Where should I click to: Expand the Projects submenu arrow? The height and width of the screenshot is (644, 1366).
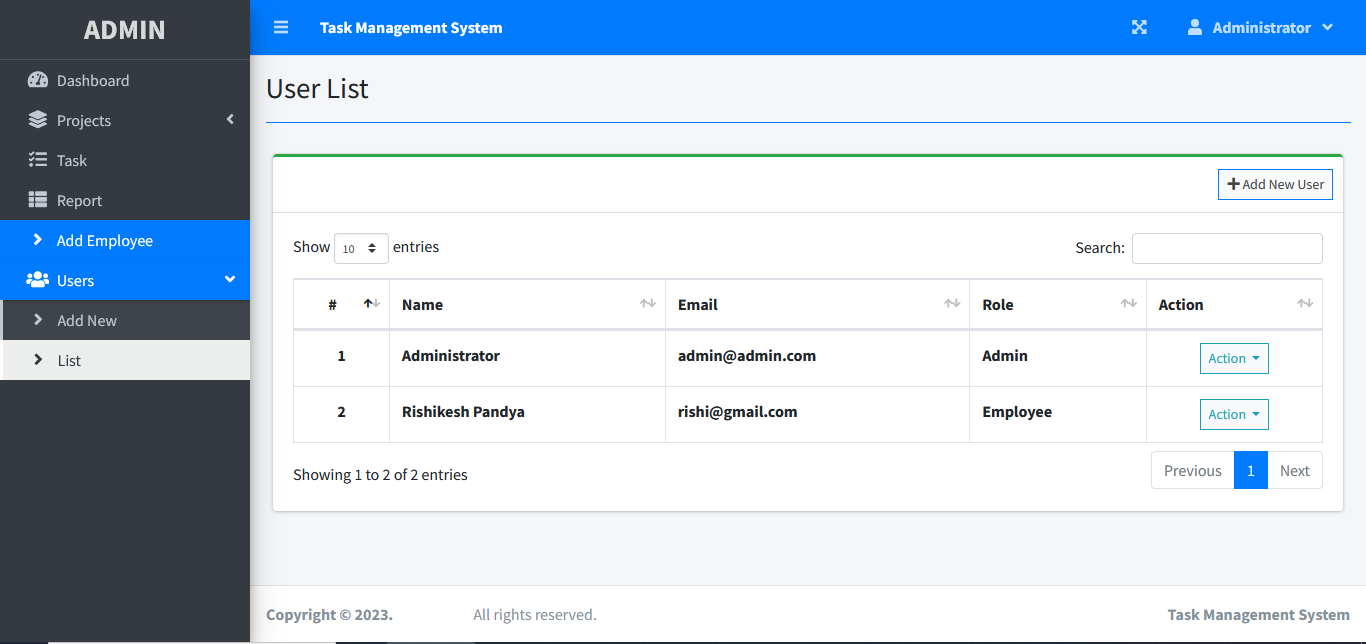tap(230, 120)
